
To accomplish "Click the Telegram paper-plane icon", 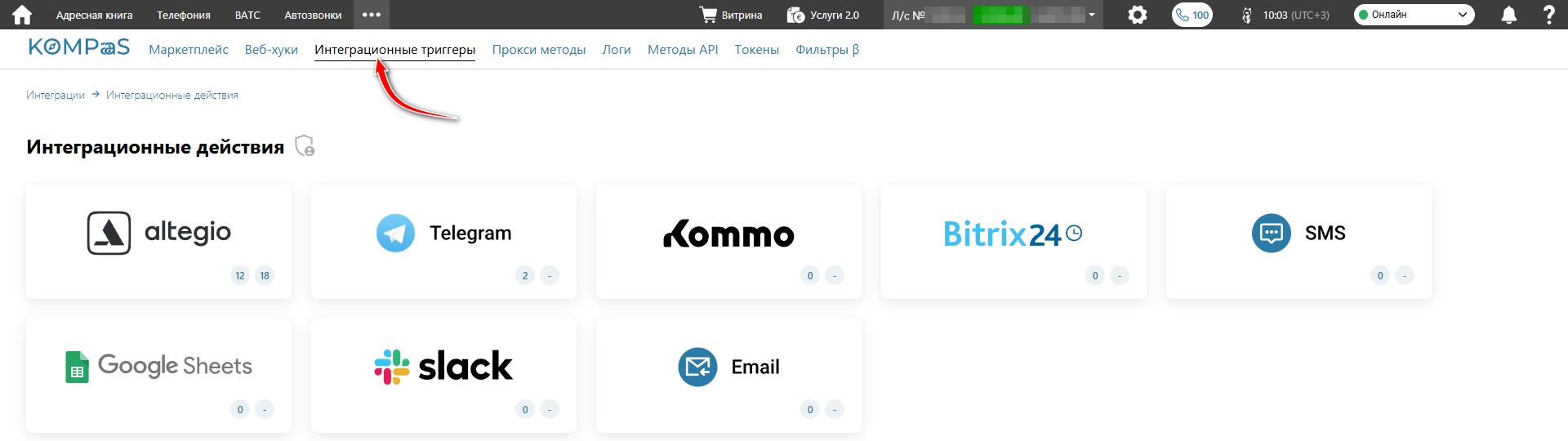I will tap(395, 234).
